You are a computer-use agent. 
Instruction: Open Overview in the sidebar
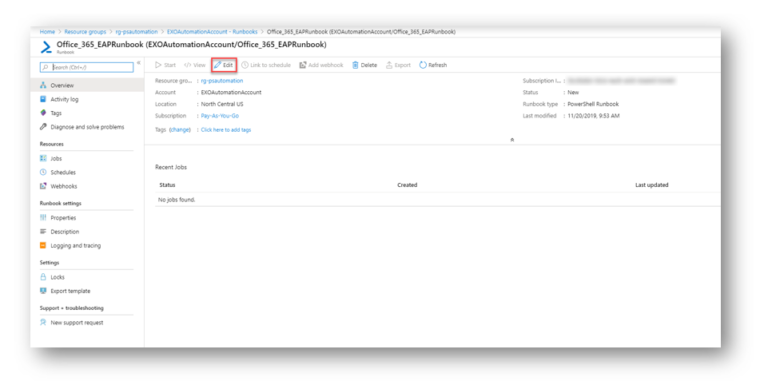pos(87,85)
